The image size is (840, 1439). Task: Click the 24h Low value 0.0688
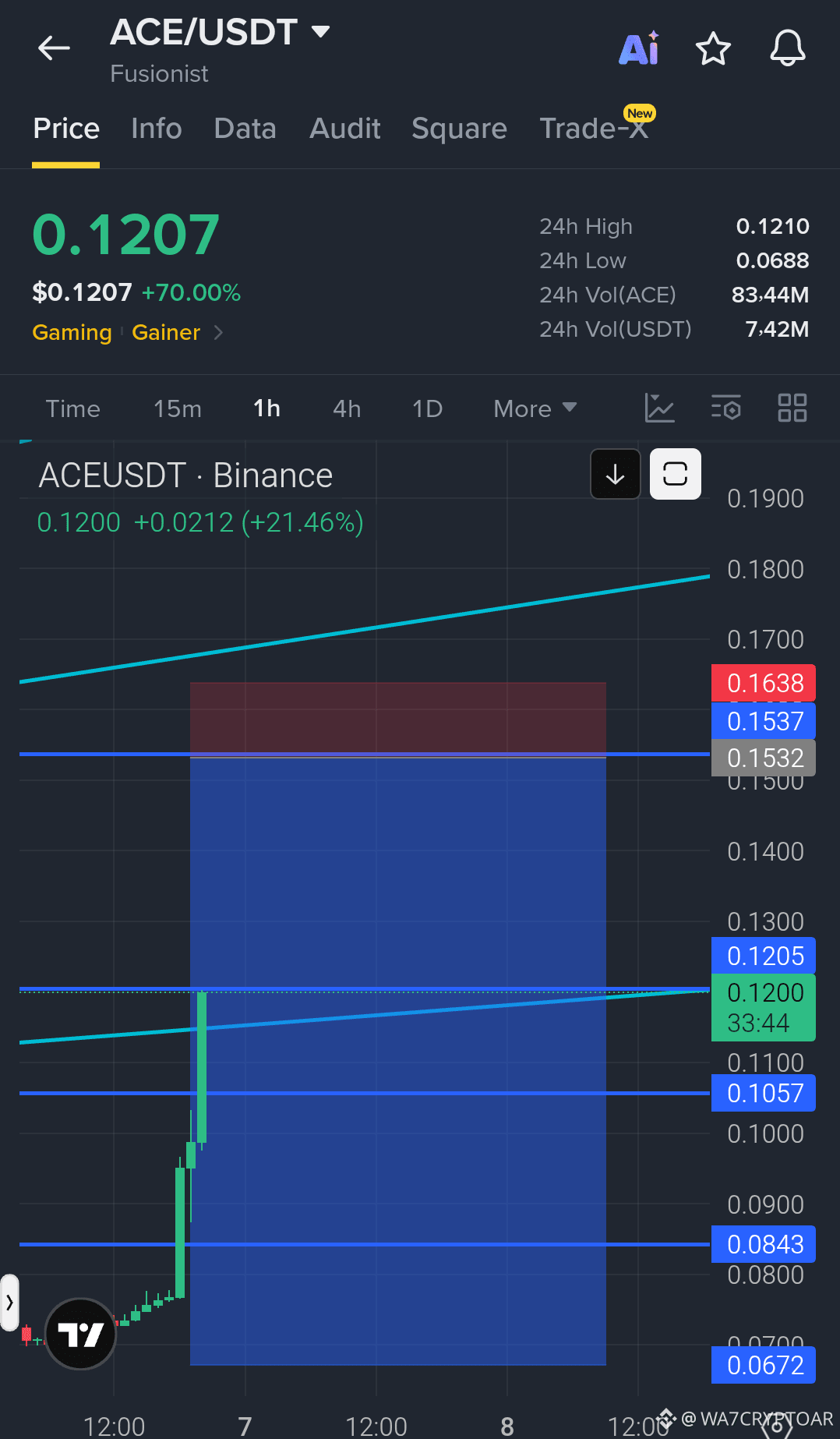click(x=773, y=260)
